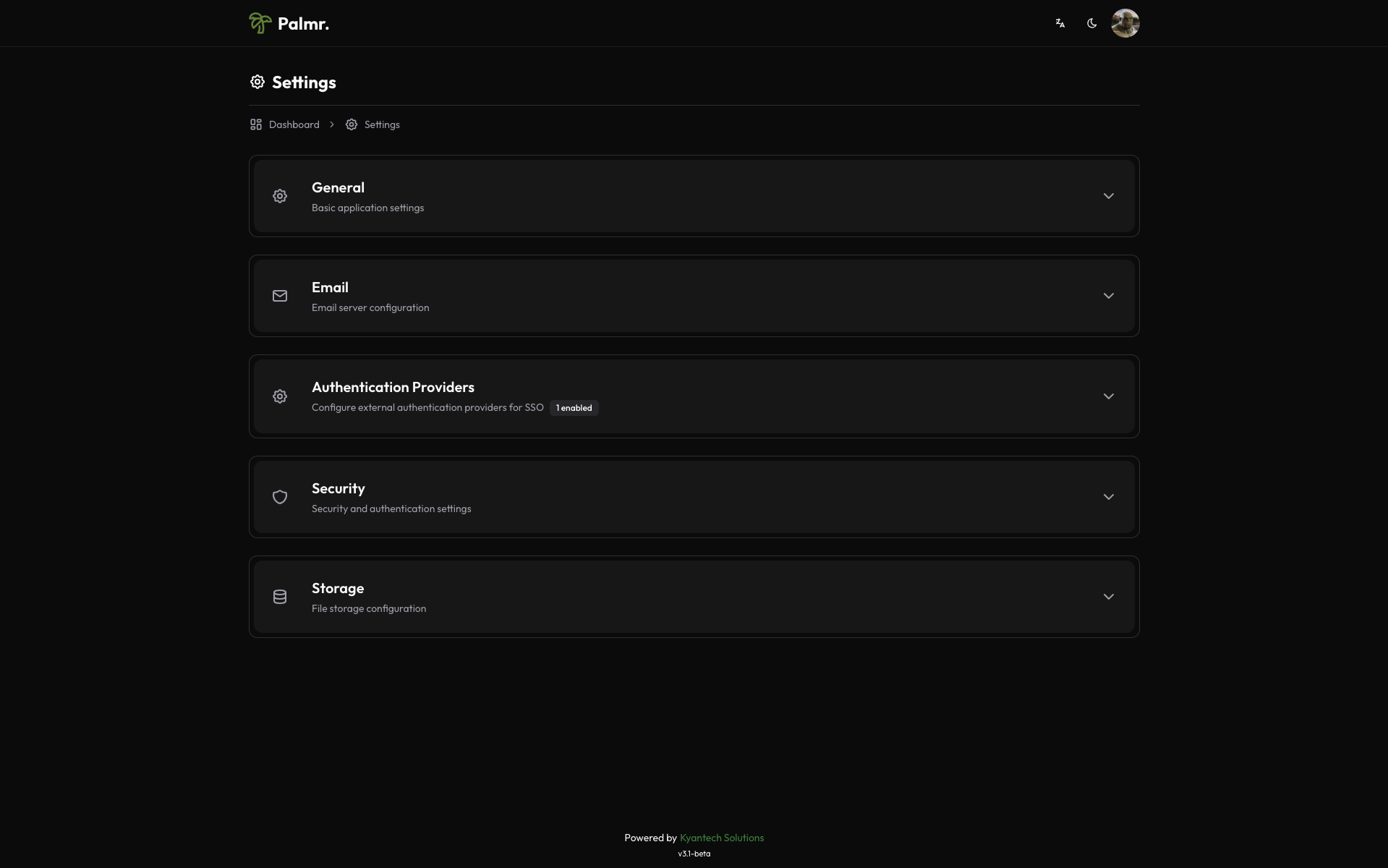This screenshot has width=1388, height=868.
Task: Open the user avatar profile menu
Action: coord(1125,23)
